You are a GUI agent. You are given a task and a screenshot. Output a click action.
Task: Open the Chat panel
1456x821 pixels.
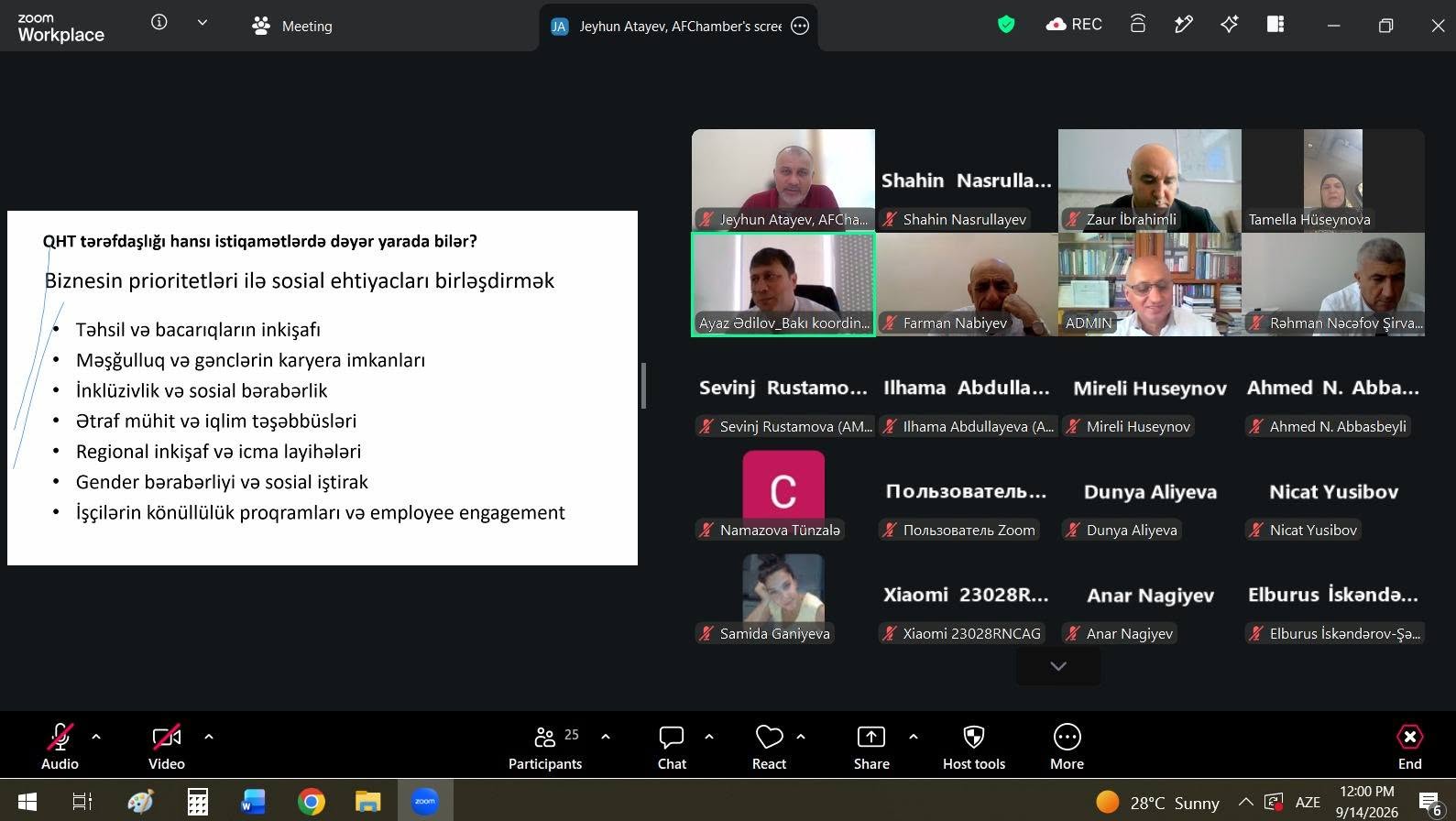click(672, 747)
